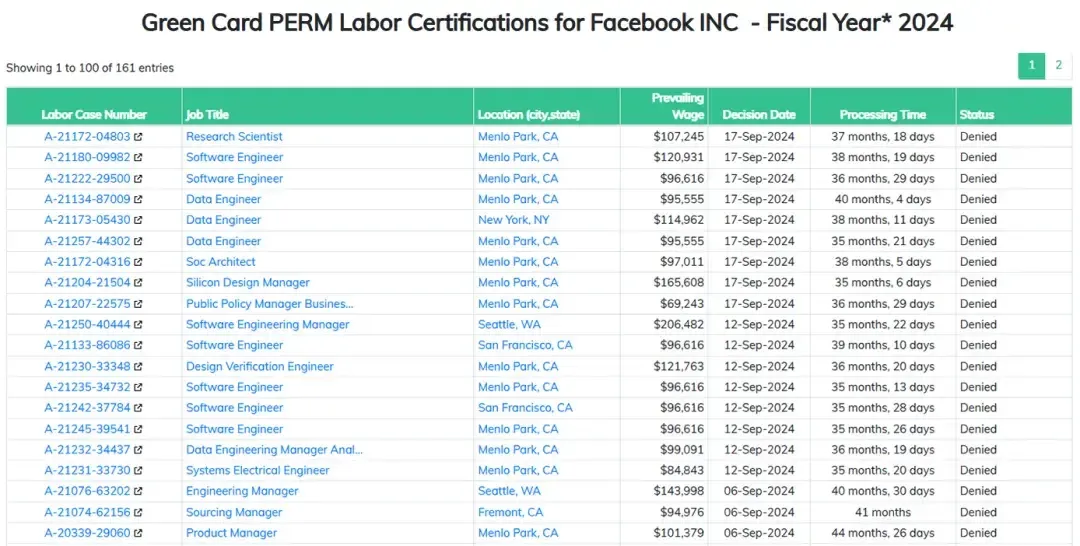Select current pagination page 1
The width and height of the screenshot is (1080, 546).
click(x=1032, y=66)
